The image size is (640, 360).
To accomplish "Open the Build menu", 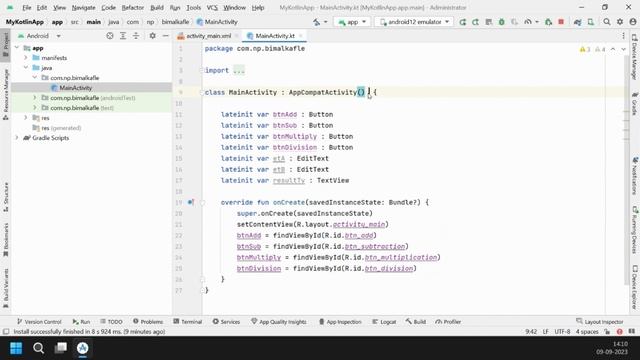I will coord(157,7).
